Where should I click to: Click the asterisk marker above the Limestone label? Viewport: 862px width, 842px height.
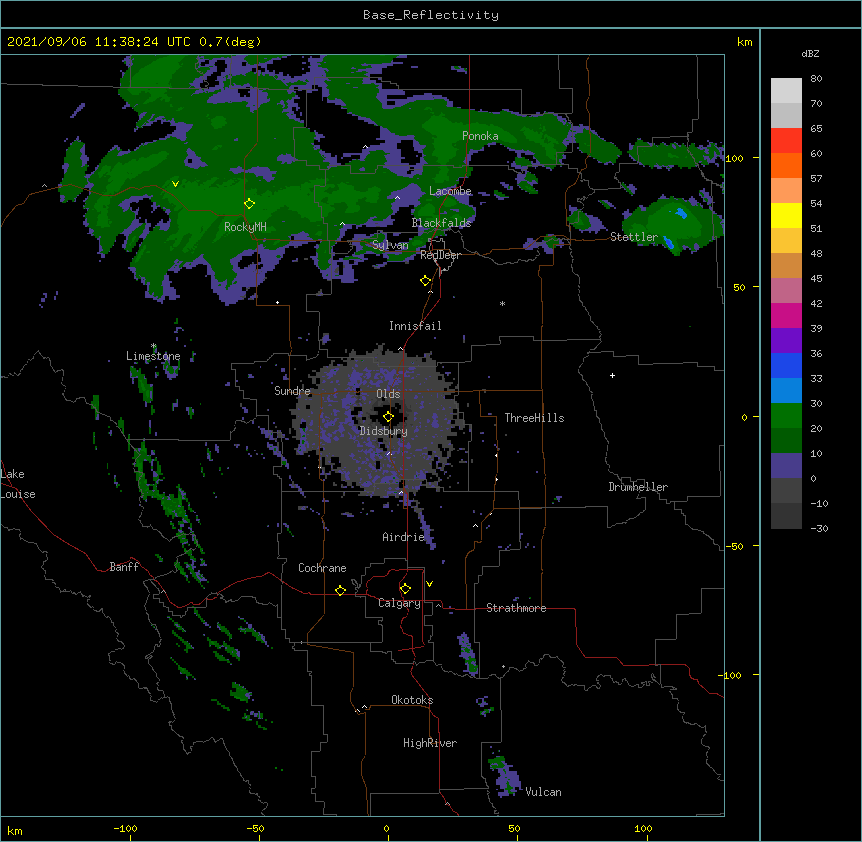tap(154, 346)
